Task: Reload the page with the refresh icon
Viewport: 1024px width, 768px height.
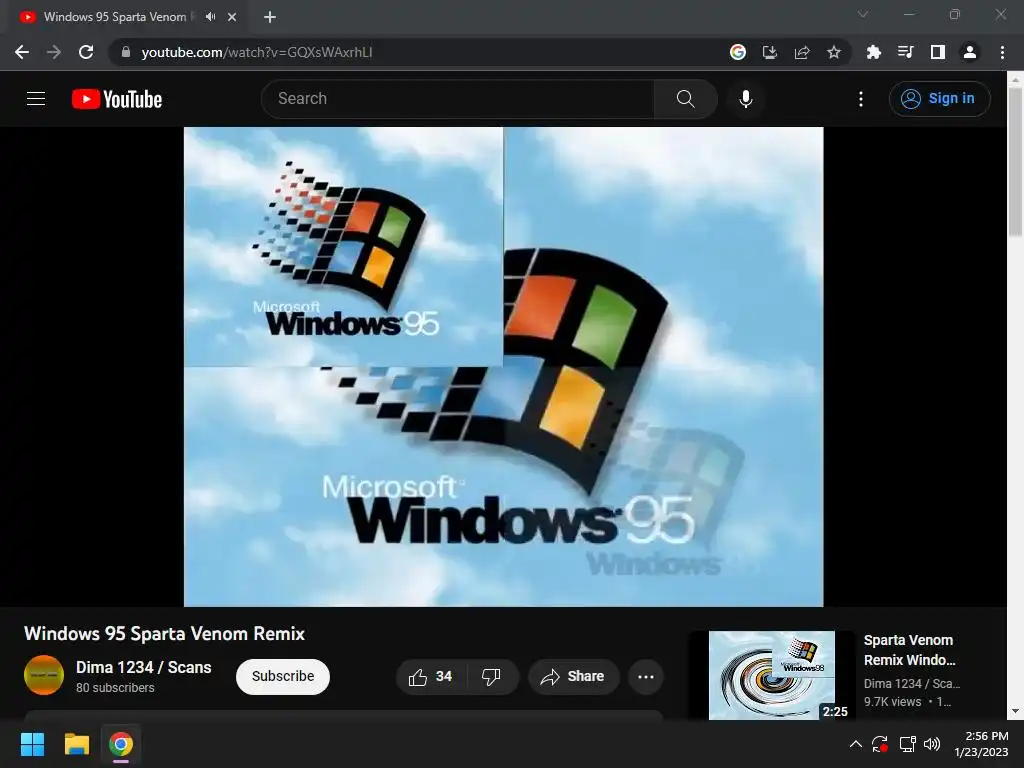Action: tap(86, 52)
